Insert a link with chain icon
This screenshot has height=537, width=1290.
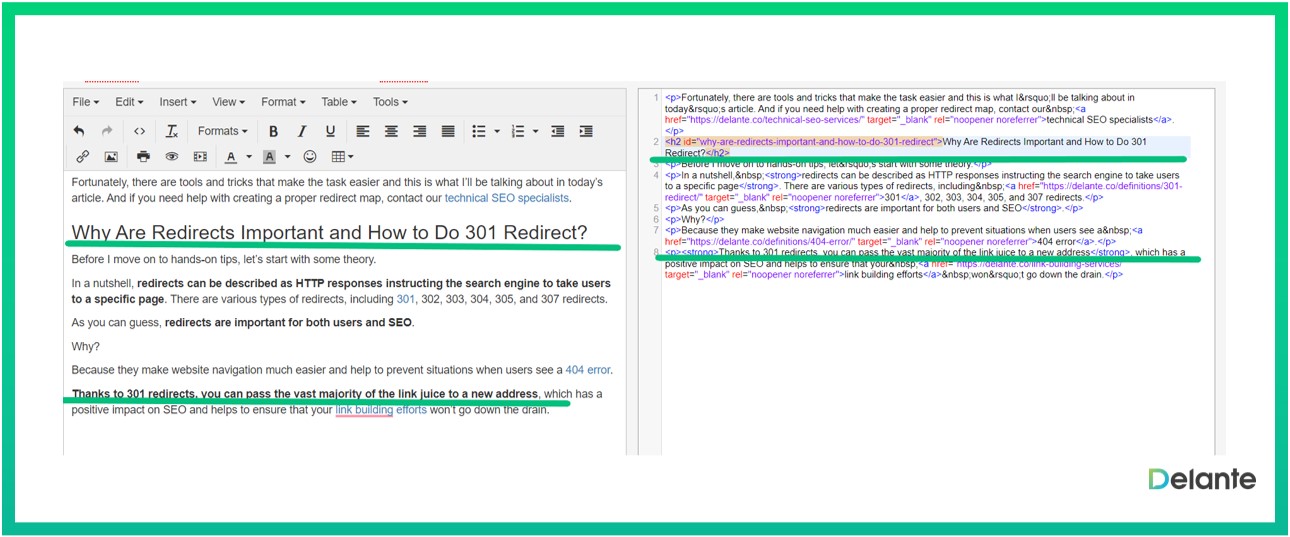point(82,157)
